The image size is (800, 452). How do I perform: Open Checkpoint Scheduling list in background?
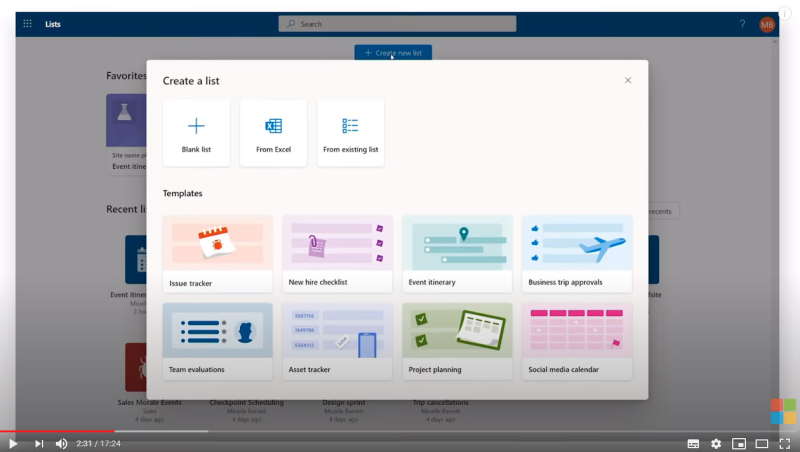(246, 402)
